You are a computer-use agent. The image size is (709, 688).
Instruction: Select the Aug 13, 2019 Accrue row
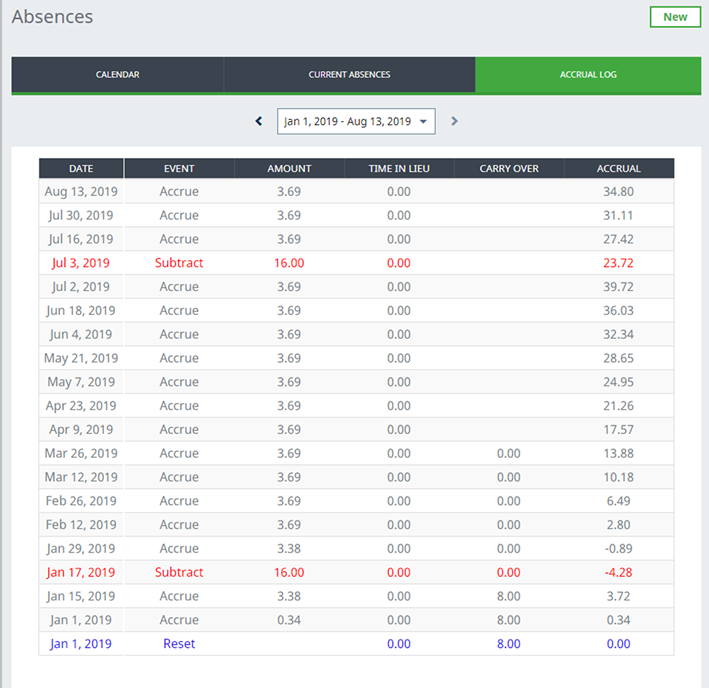[179, 192]
